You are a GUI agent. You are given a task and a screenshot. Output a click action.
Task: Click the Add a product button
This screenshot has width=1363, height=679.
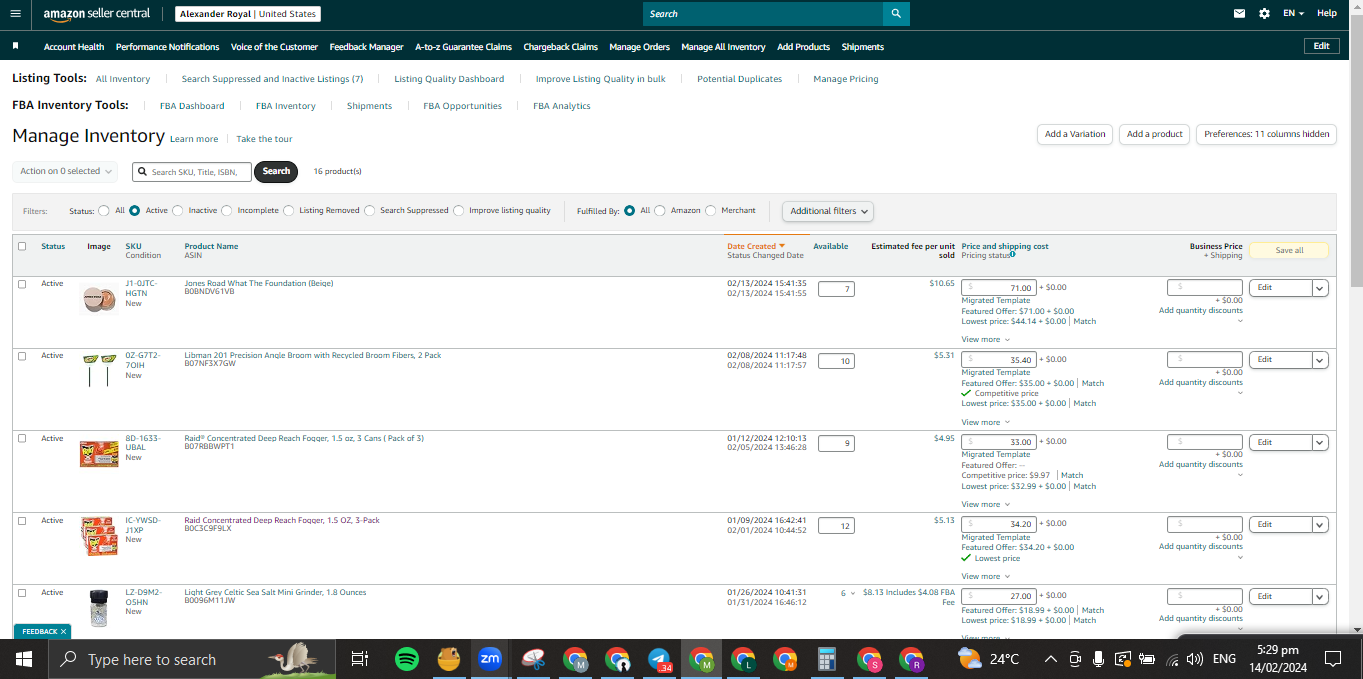[x=1155, y=134]
